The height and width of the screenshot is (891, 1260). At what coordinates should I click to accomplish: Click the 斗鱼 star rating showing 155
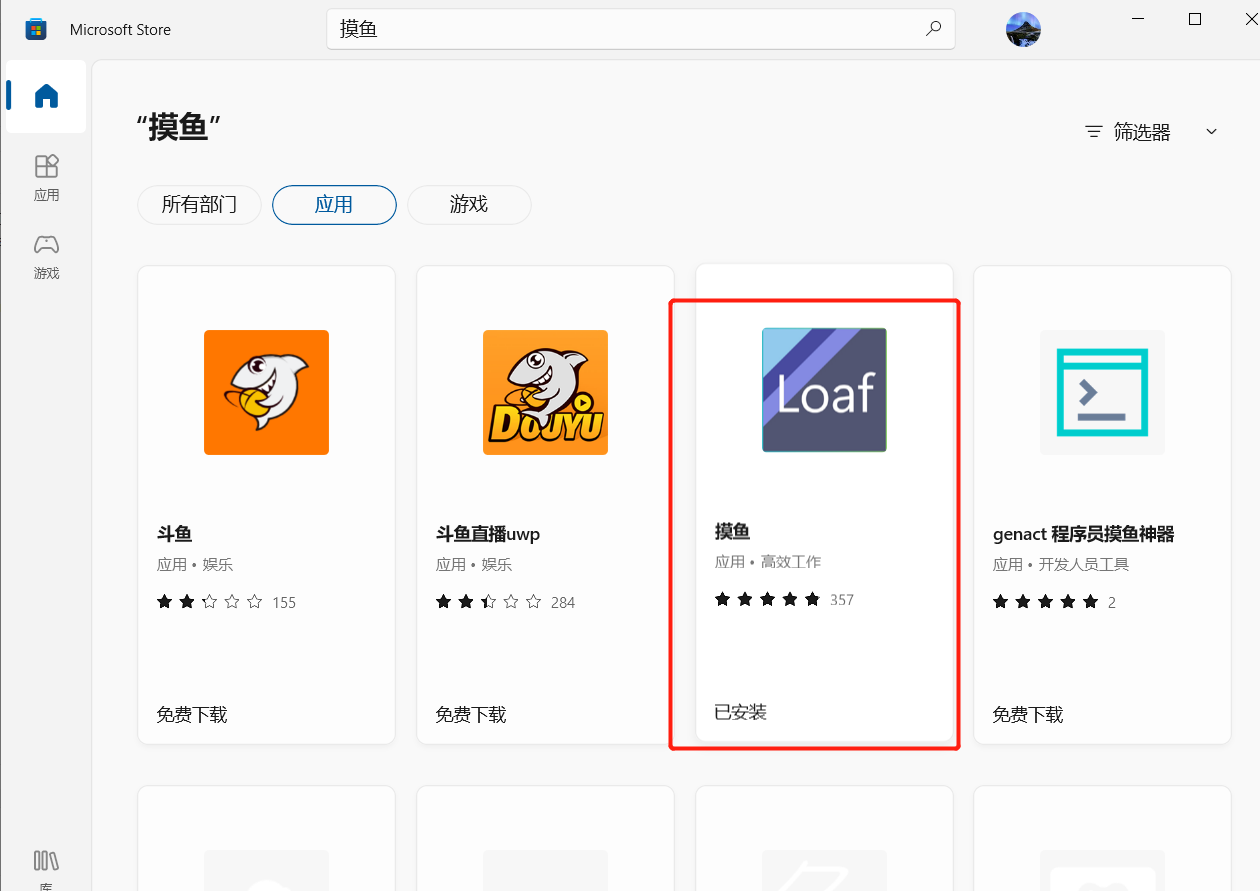pyautogui.click(x=226, y=602)
